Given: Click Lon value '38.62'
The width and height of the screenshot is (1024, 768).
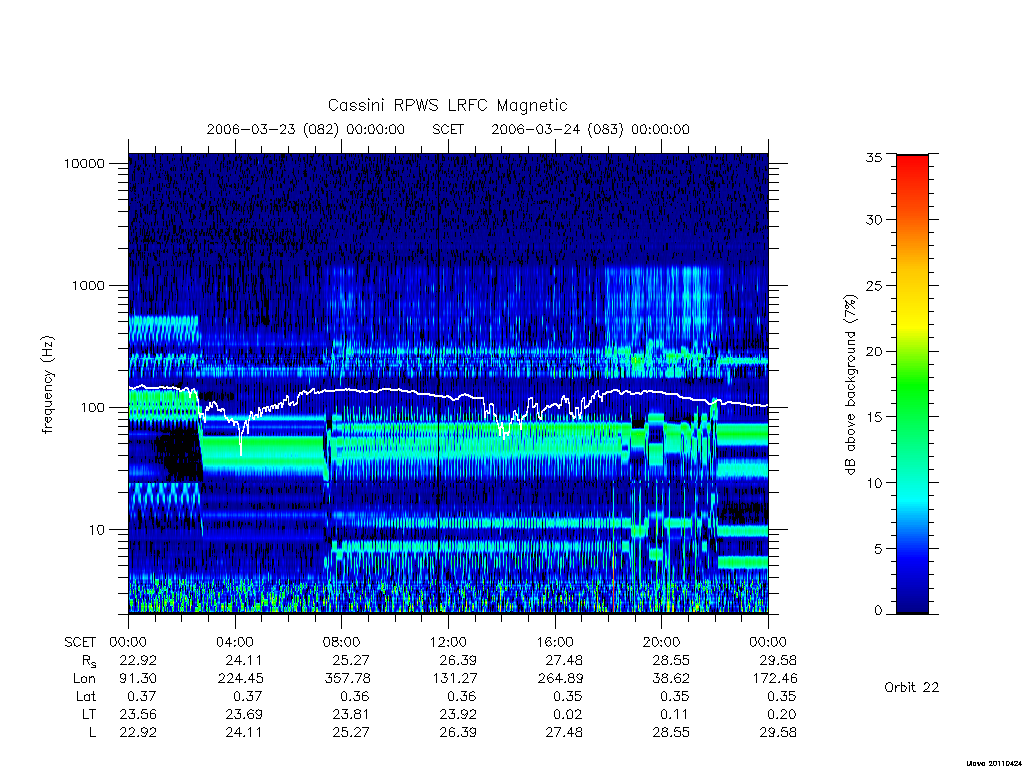Looking at the screenshot, I should click(x=671, y=679).
